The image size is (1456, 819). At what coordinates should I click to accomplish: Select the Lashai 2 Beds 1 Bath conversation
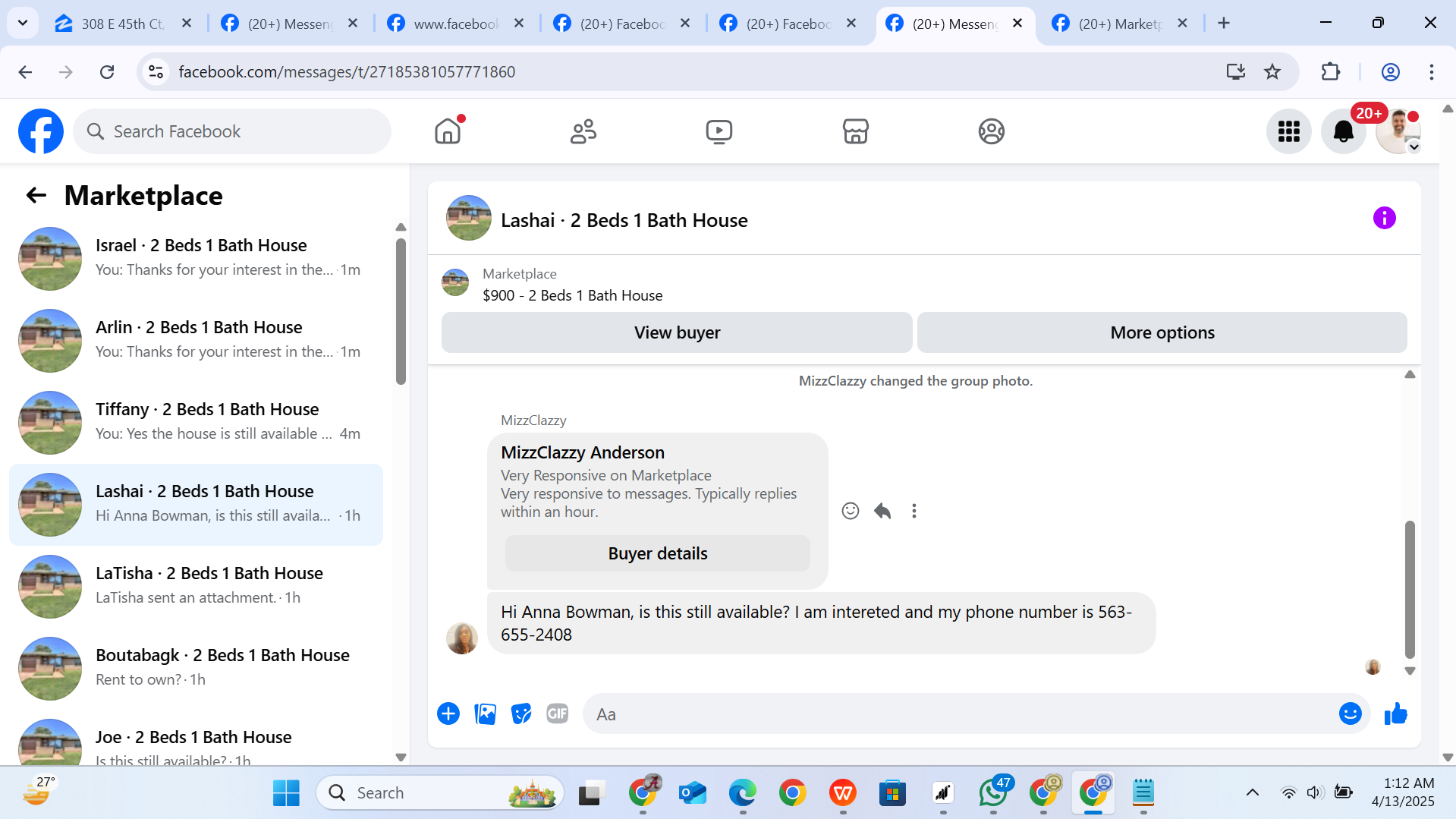click(x=196, y=505)
